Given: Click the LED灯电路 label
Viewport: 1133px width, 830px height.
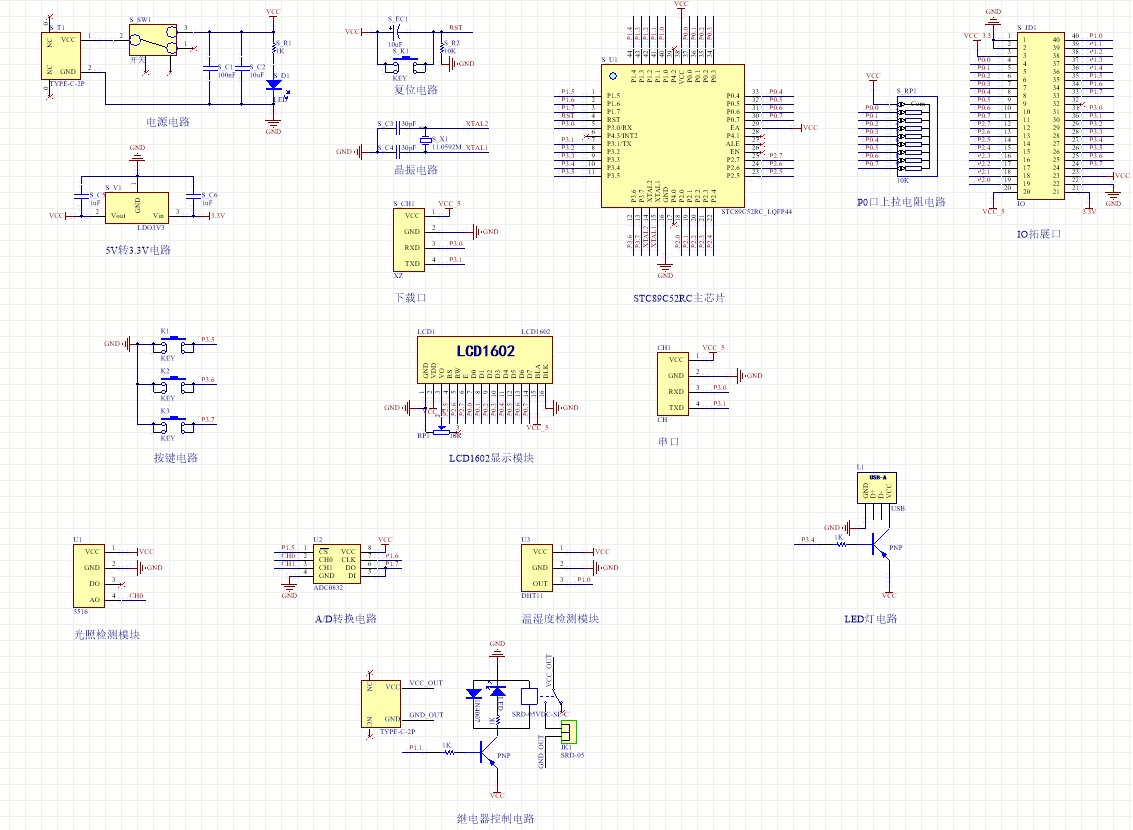Looking at the screenshot, I should coord(871,619).
